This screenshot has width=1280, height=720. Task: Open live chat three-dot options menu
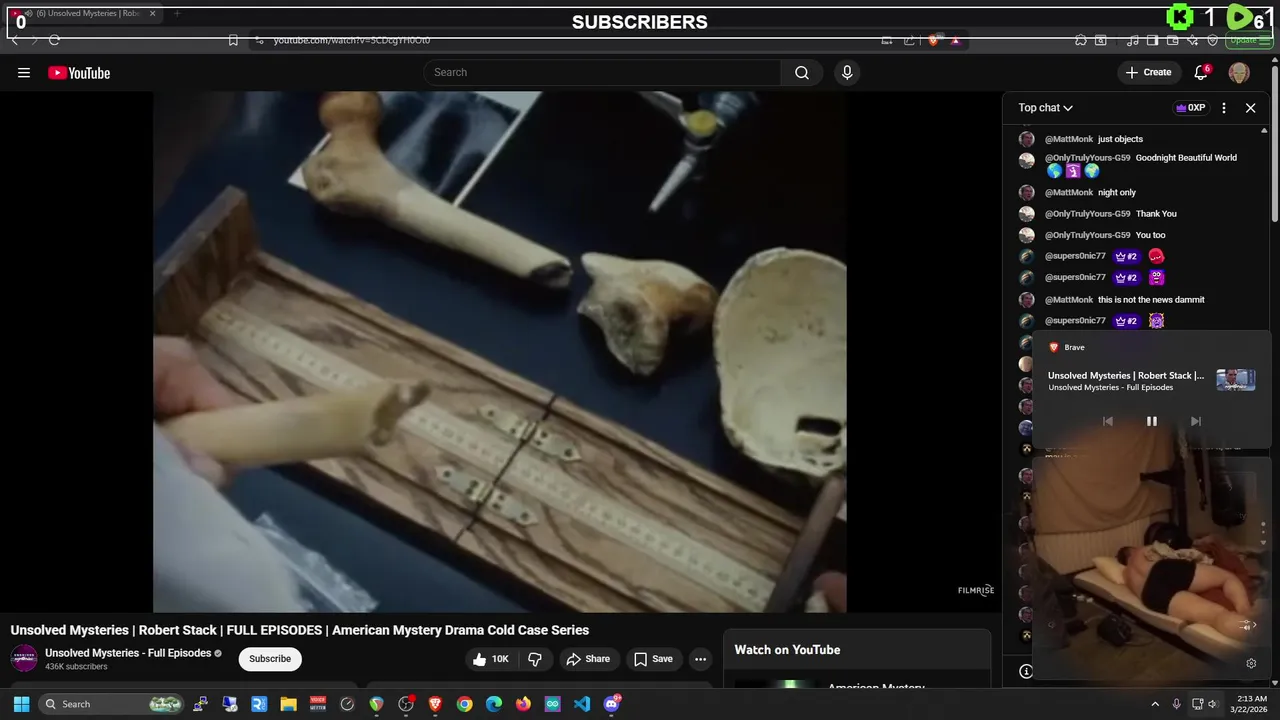1224,108
